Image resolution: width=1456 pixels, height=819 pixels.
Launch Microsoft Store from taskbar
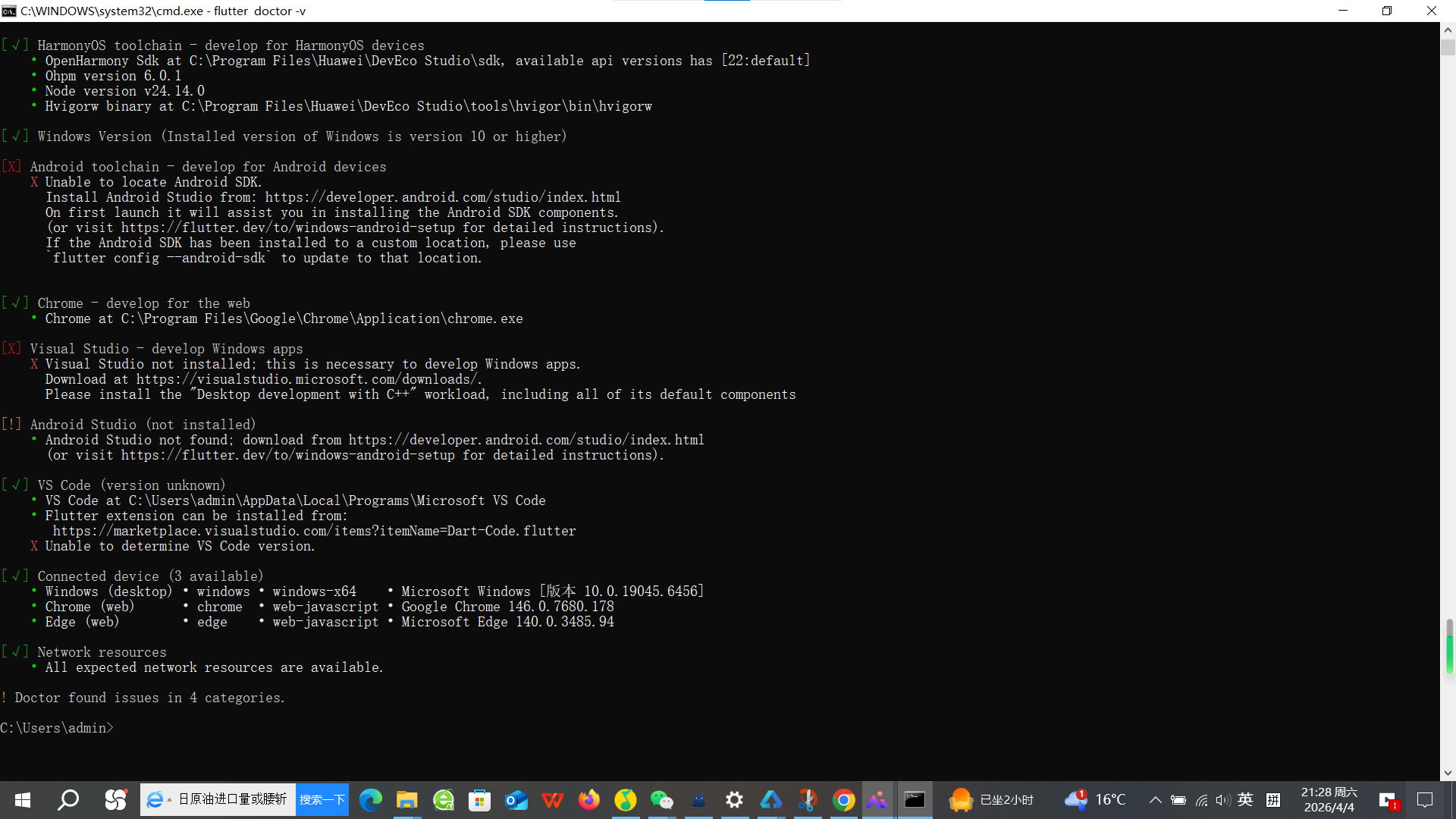point(479,800)
